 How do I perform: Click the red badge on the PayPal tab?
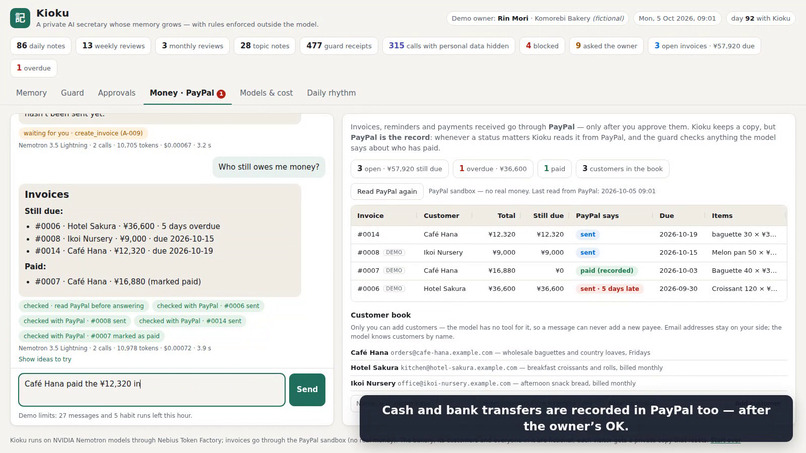pos(221,94)
